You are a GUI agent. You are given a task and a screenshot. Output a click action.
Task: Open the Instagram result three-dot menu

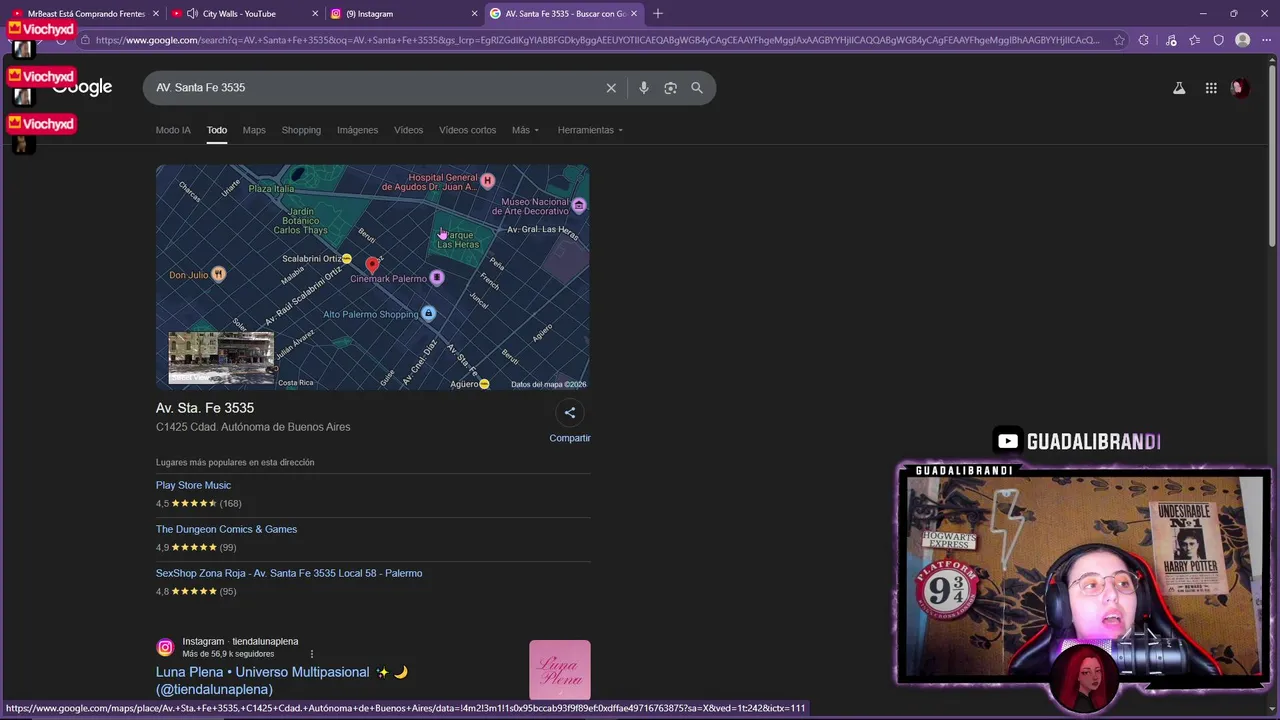312,654
